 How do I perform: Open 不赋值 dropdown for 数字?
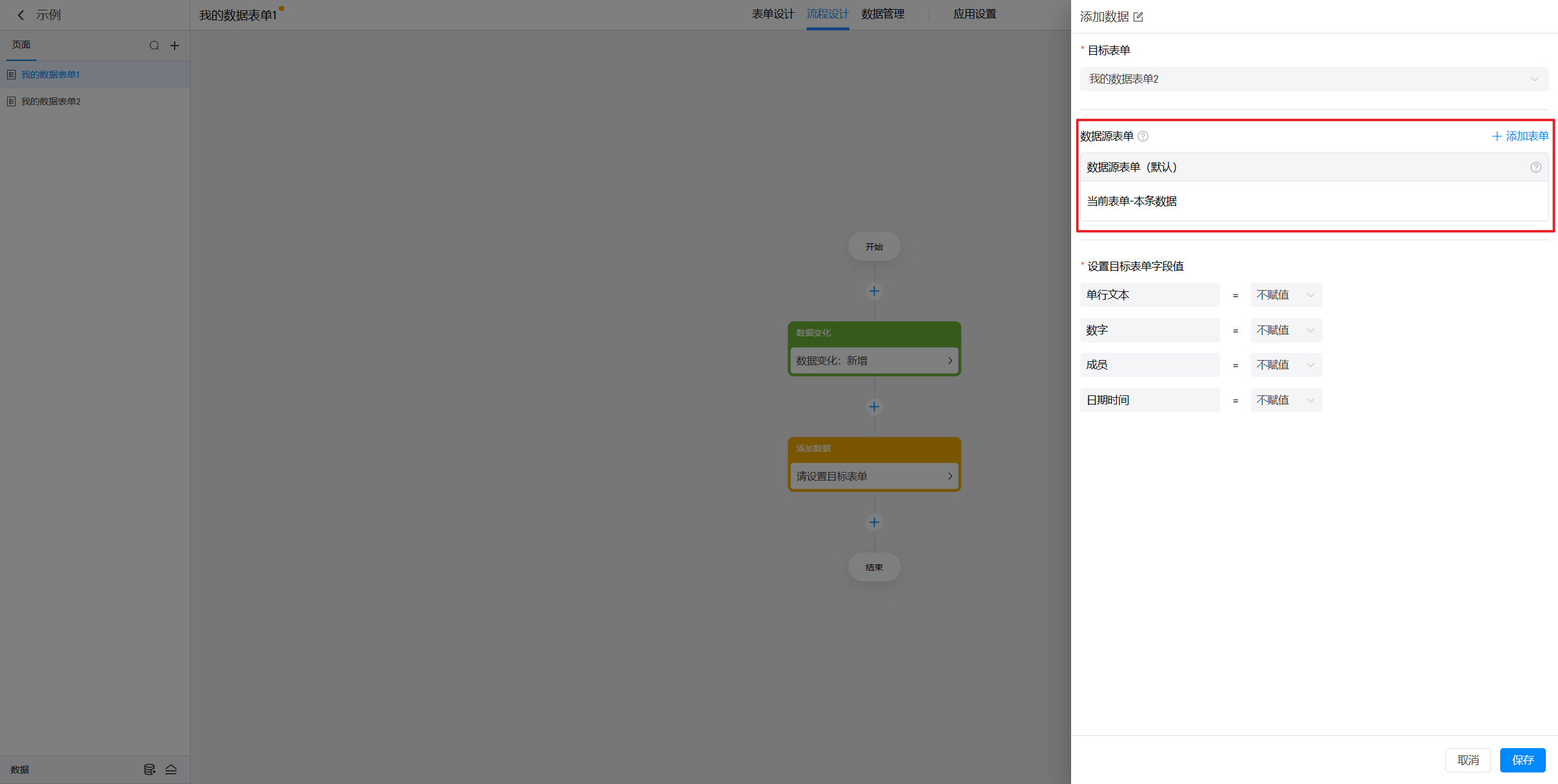click(x=1285, y=330)
